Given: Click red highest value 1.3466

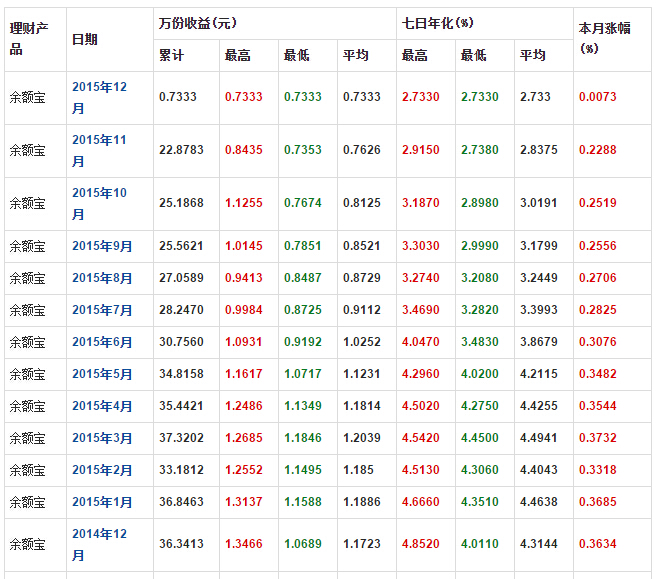Looking at the screenshot, I should point(243,544).
